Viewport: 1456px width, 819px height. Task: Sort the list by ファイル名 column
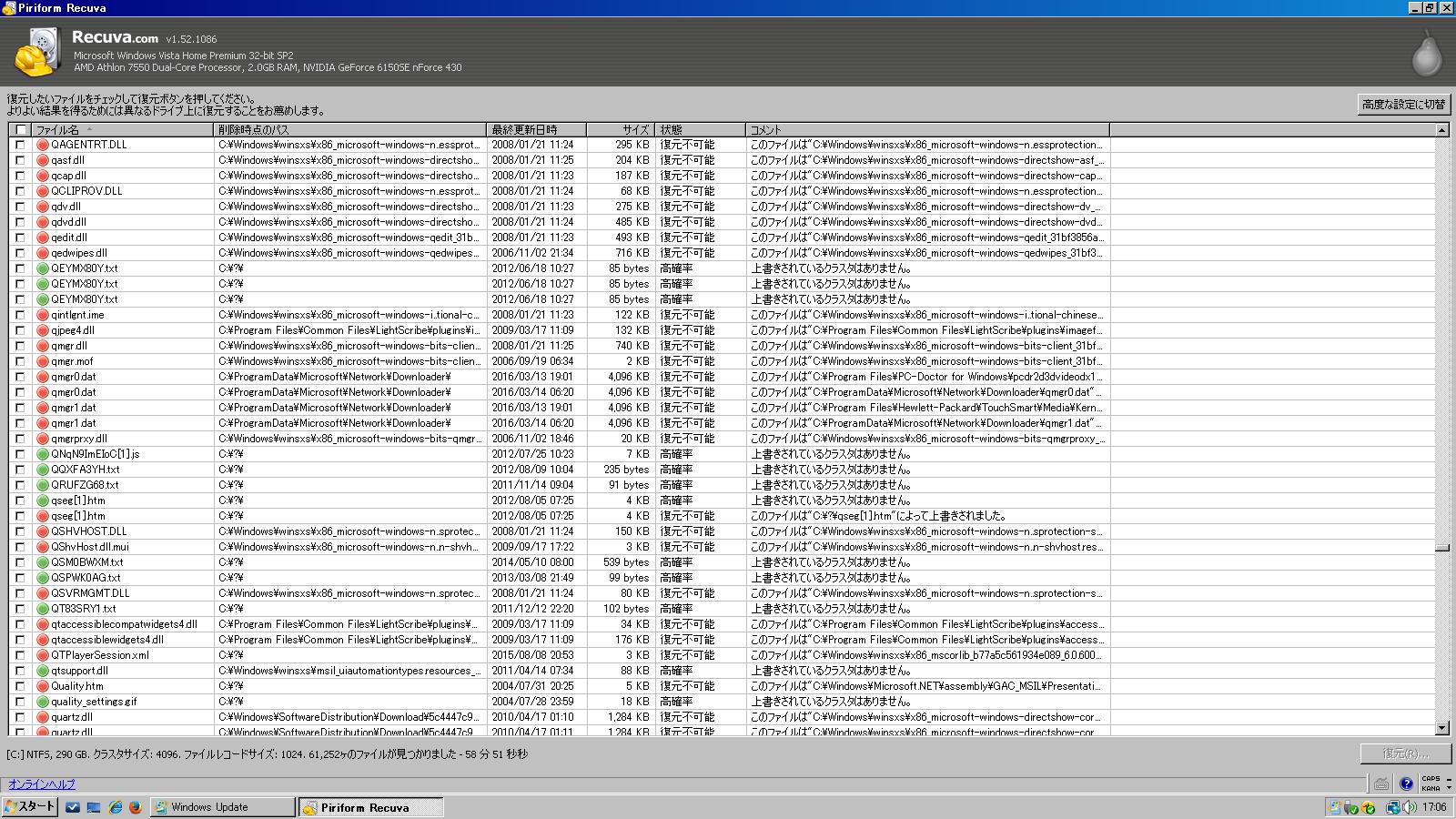pyautogui.click(x=123, y=130)
